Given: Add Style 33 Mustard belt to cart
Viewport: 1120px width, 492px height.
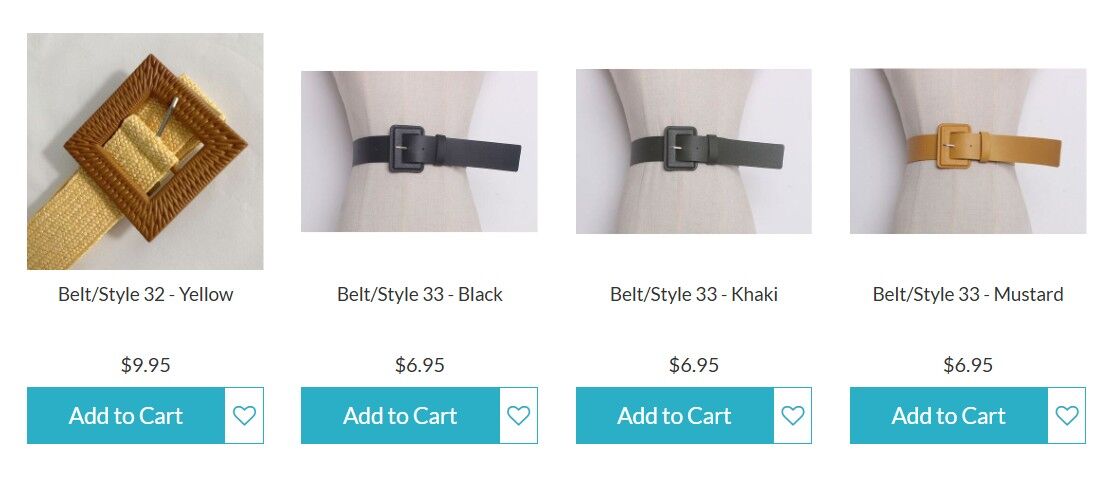Looking at the screenshot, I should [x=949, y=416].
